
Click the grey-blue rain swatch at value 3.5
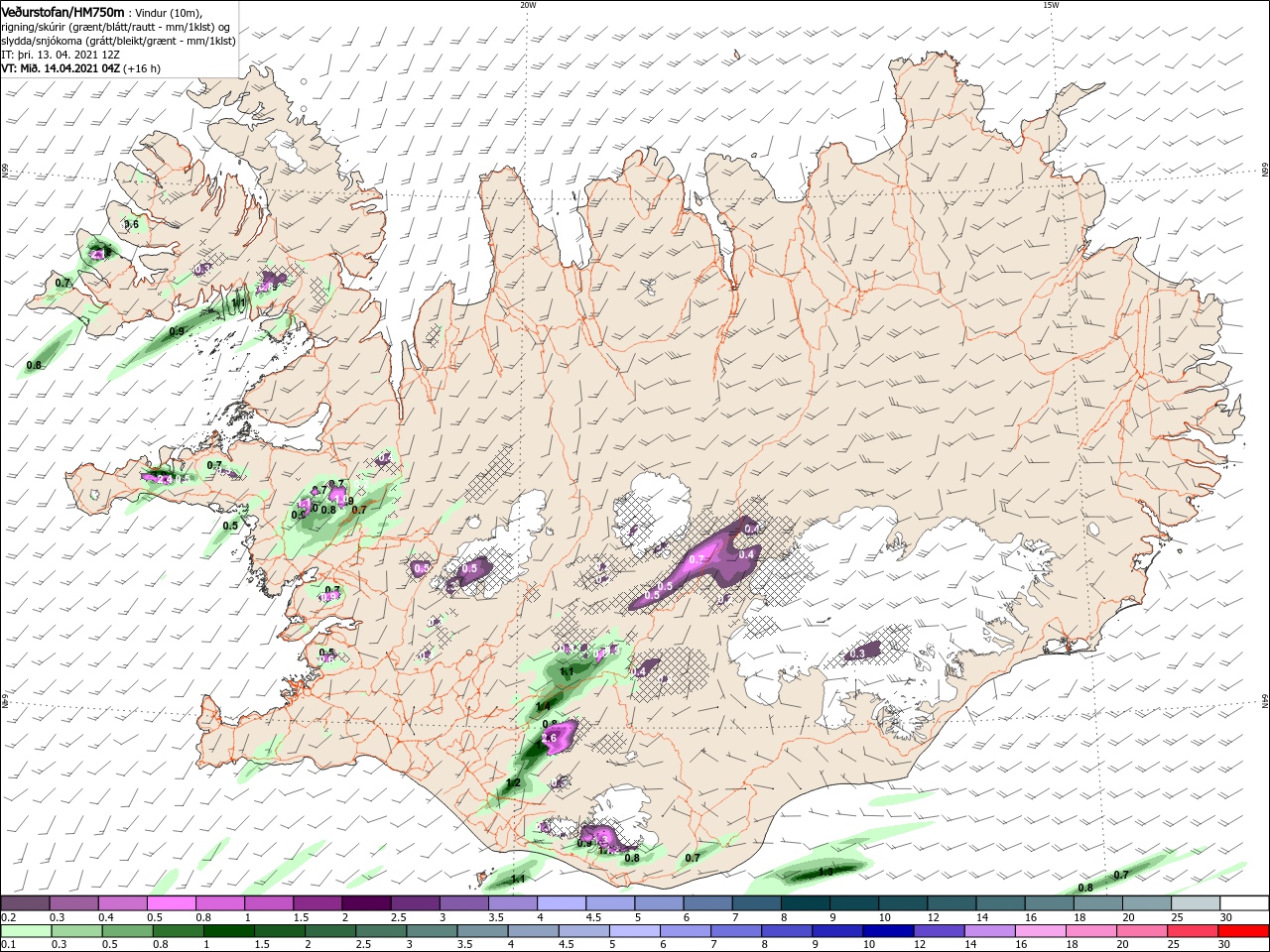tap(482, 930)
